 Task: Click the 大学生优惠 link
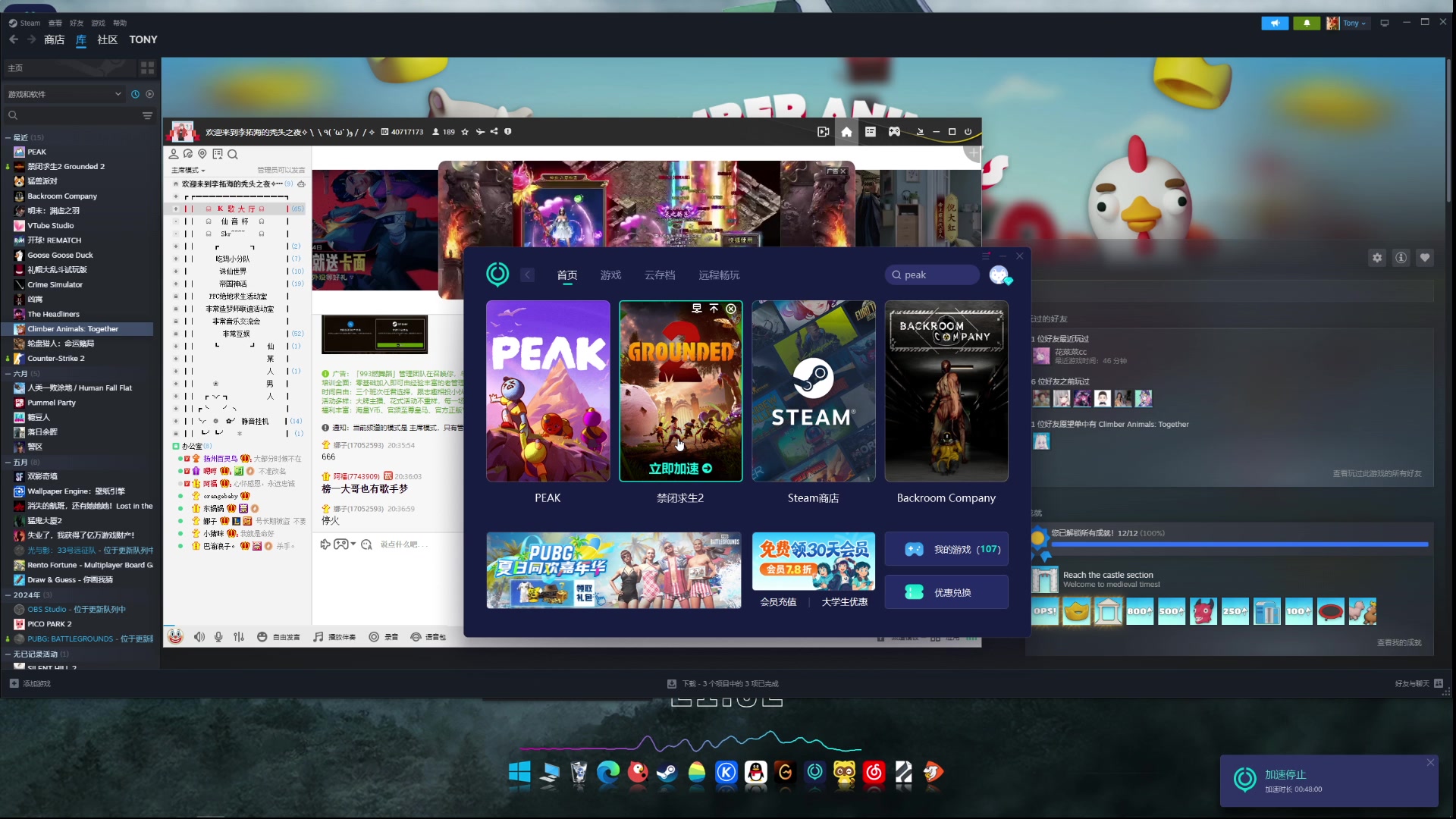(845, 602)
